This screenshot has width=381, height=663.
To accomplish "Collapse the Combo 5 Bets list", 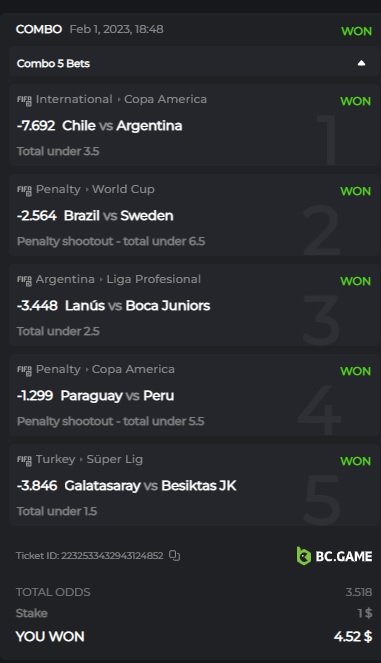I will pos(361,63).
